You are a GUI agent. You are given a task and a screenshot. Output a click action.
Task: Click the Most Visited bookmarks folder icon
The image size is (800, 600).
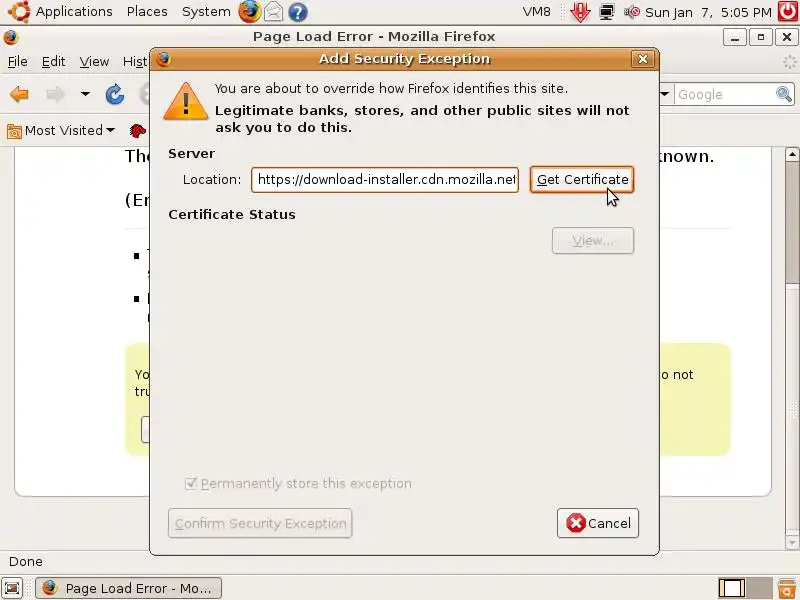point(14,131)
